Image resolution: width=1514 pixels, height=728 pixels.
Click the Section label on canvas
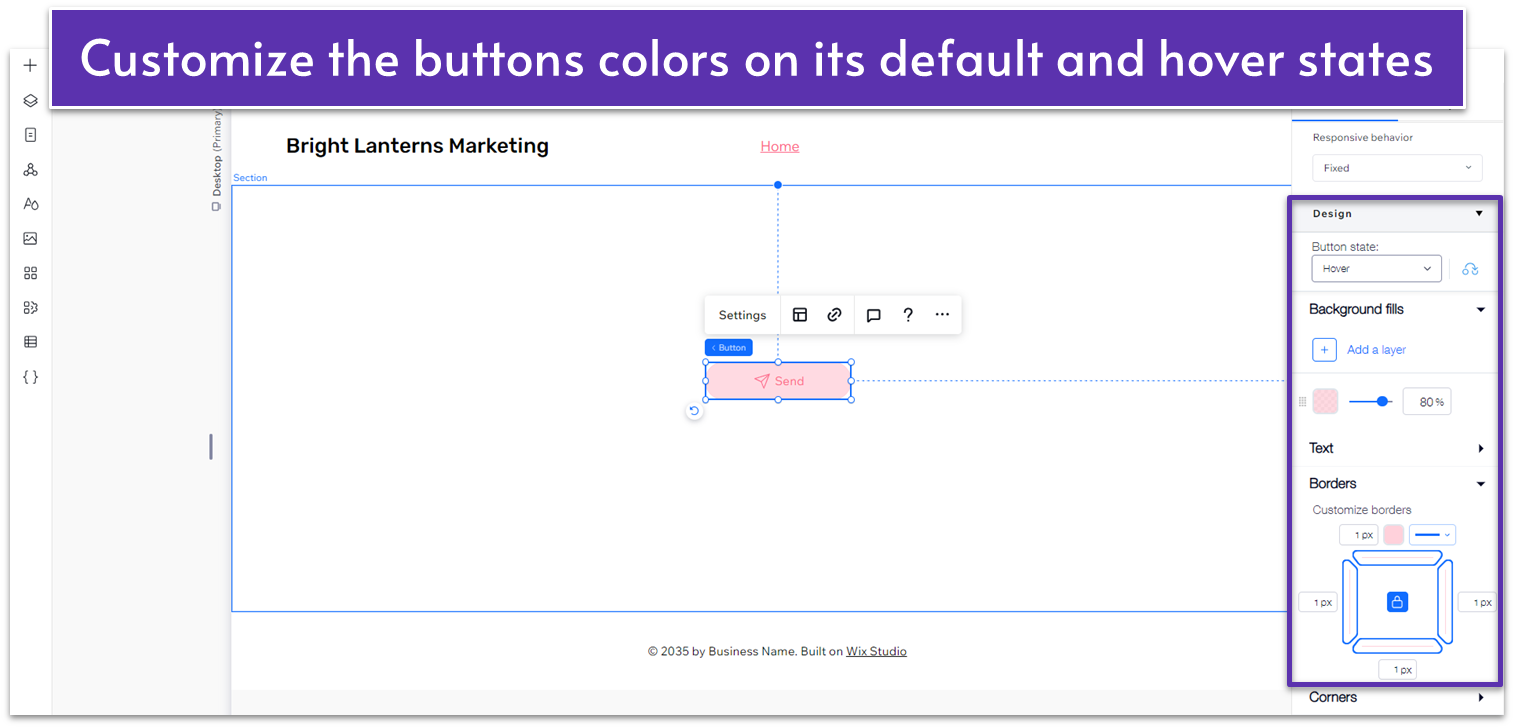pos(250,178)
